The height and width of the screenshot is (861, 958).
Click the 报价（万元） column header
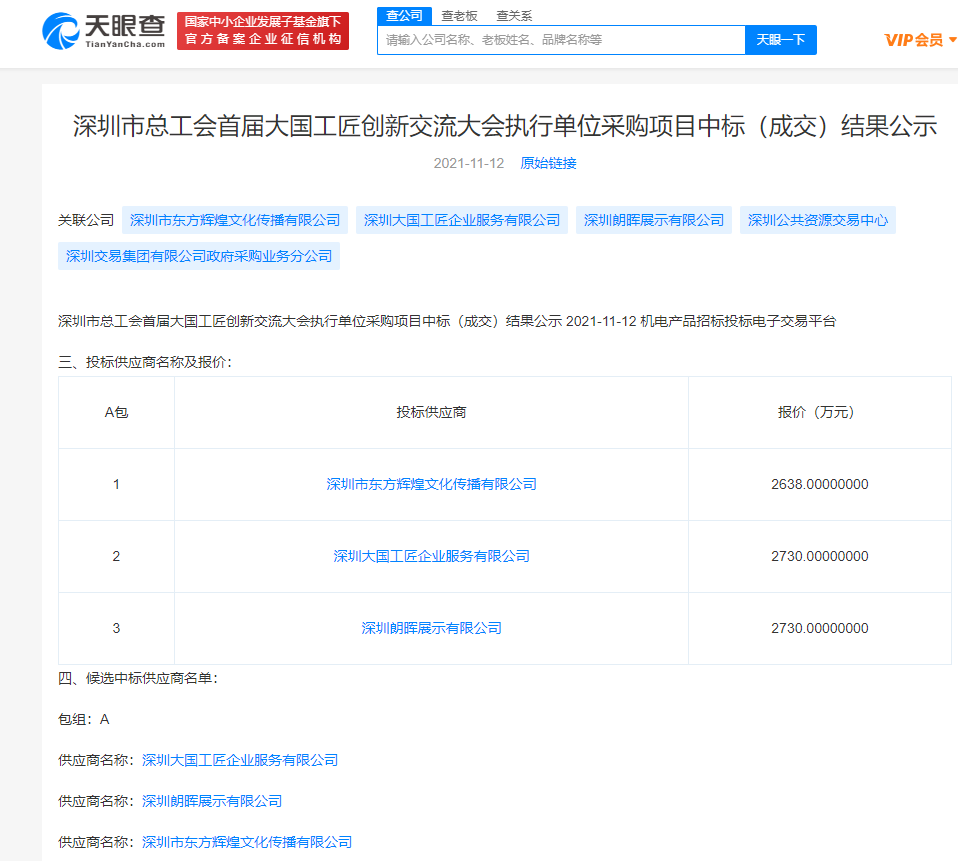point(819,412)
